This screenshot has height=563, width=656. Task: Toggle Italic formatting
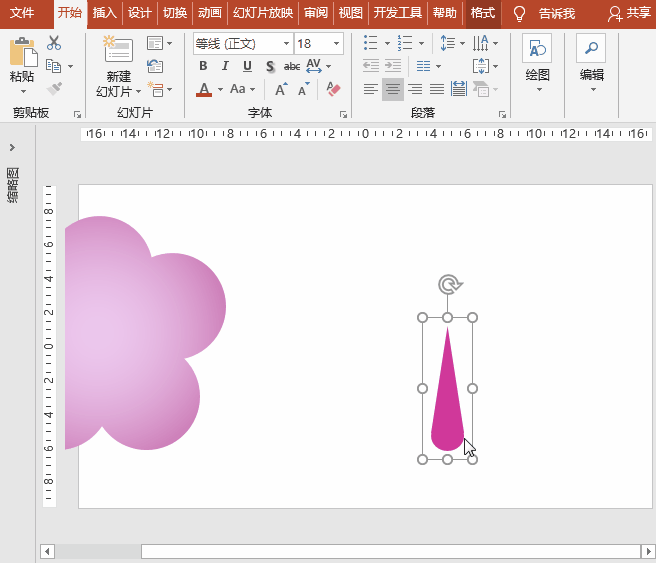(225, 67)
